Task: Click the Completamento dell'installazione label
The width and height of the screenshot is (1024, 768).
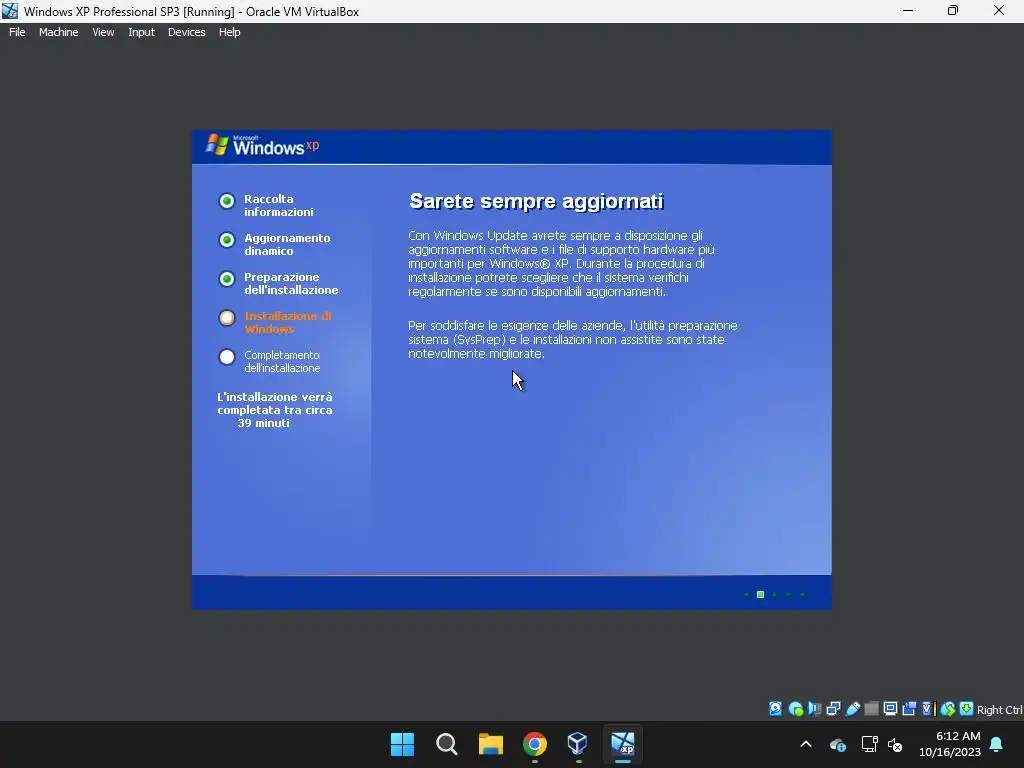Action: [282, 362]
